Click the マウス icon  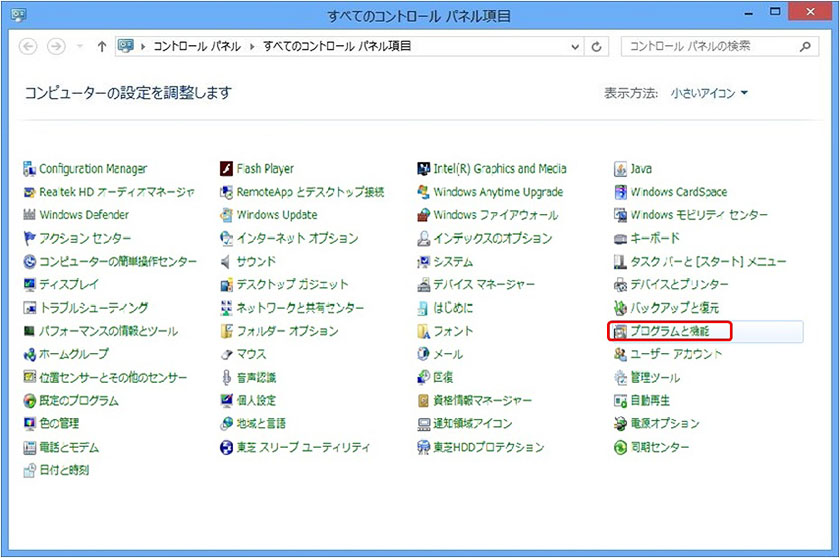(x=227, y=355)
